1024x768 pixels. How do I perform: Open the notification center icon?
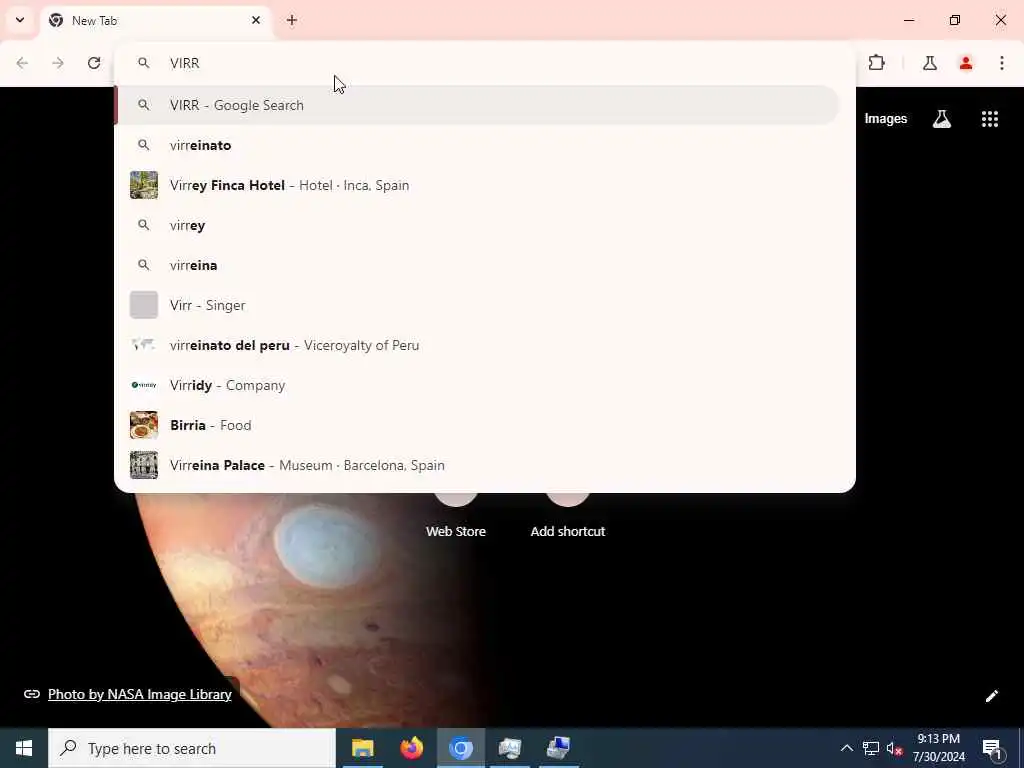992,748
